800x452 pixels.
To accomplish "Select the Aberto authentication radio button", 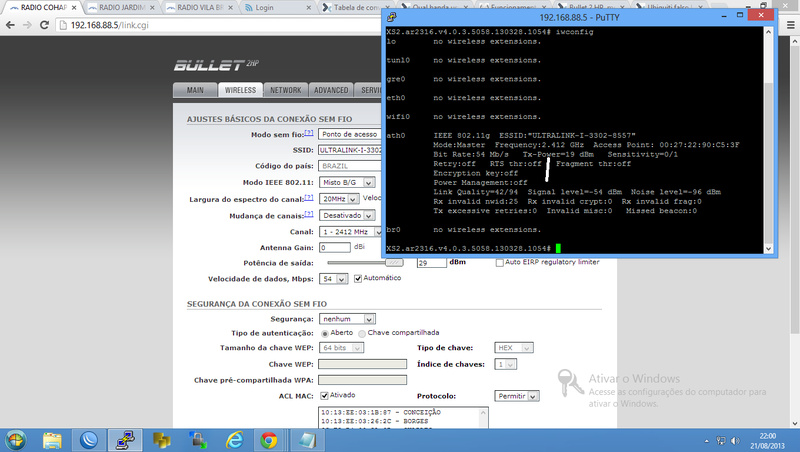I will (x=325, y=334).
